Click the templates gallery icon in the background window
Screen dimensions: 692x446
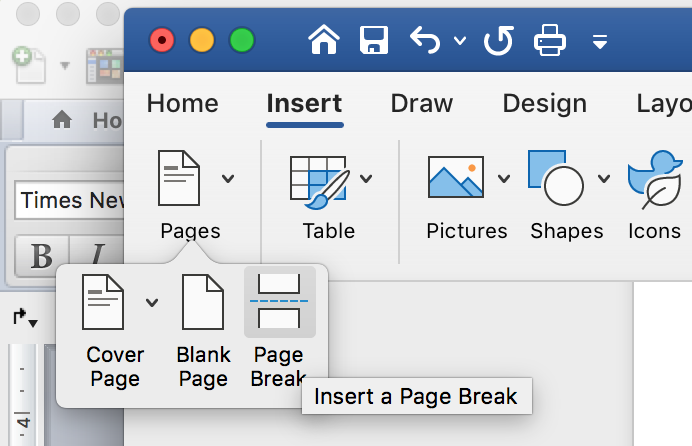pos(105,66)
